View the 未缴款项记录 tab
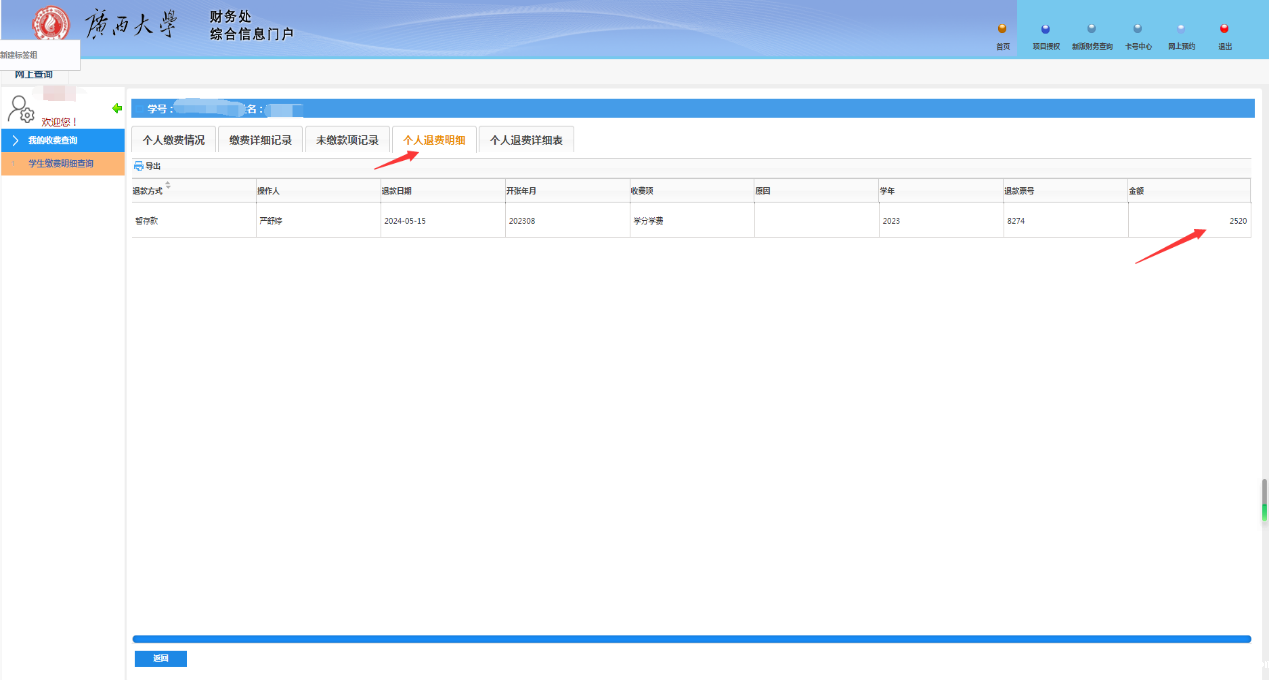This screenshot has width=1269, height=680. point(347,141)
